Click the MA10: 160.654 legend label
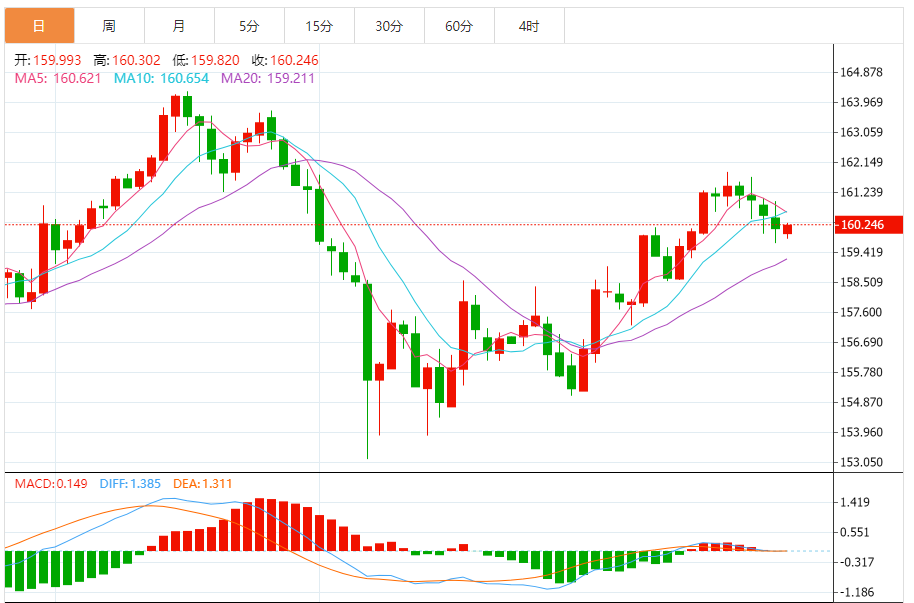Image resolution: width=914 pixels, height=603 pixels. coord(161,78)
